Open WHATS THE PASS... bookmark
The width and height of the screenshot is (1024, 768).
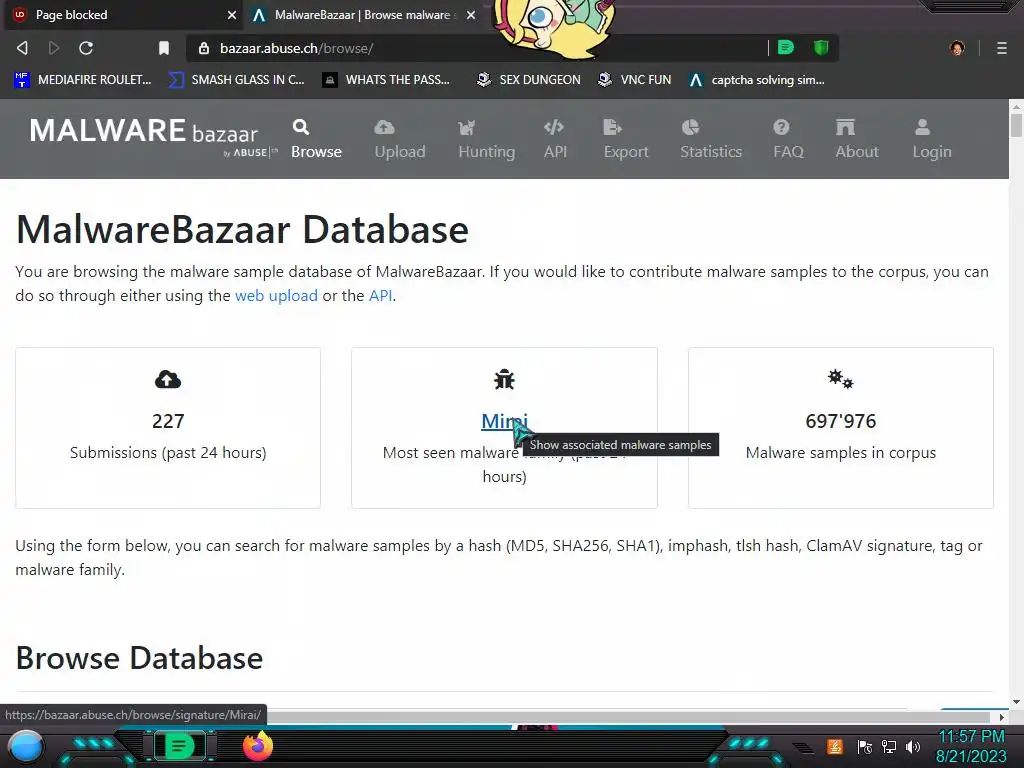pyautogui.click(x=386, y=80)
